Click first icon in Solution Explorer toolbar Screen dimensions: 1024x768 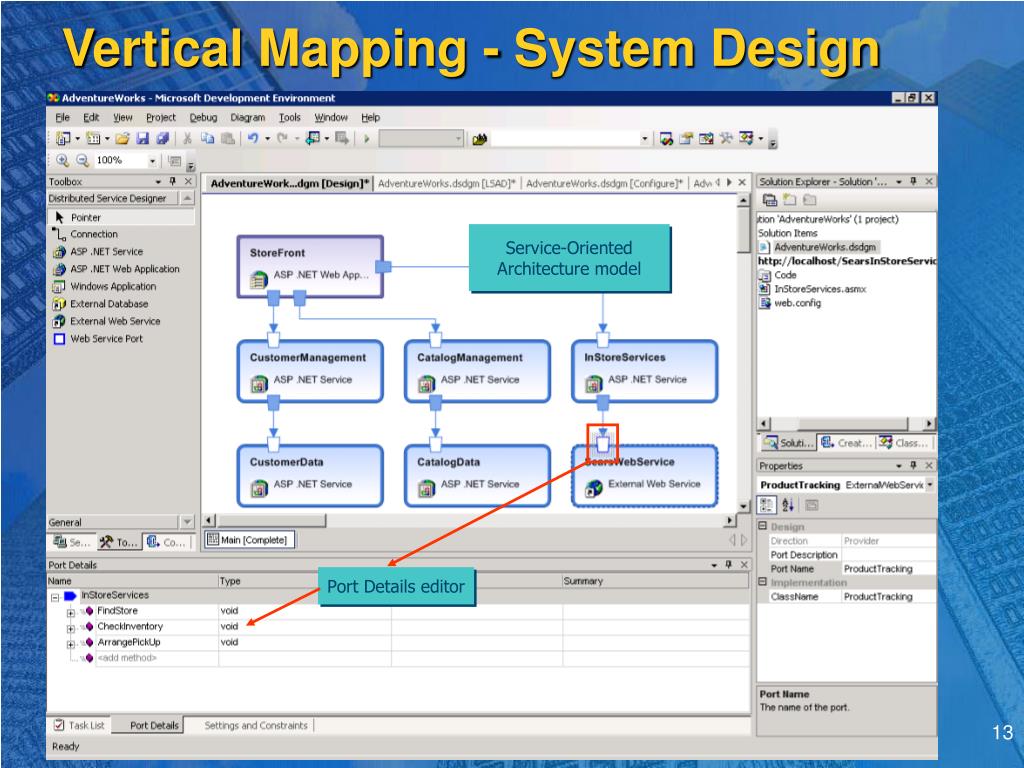pos(770,200)
